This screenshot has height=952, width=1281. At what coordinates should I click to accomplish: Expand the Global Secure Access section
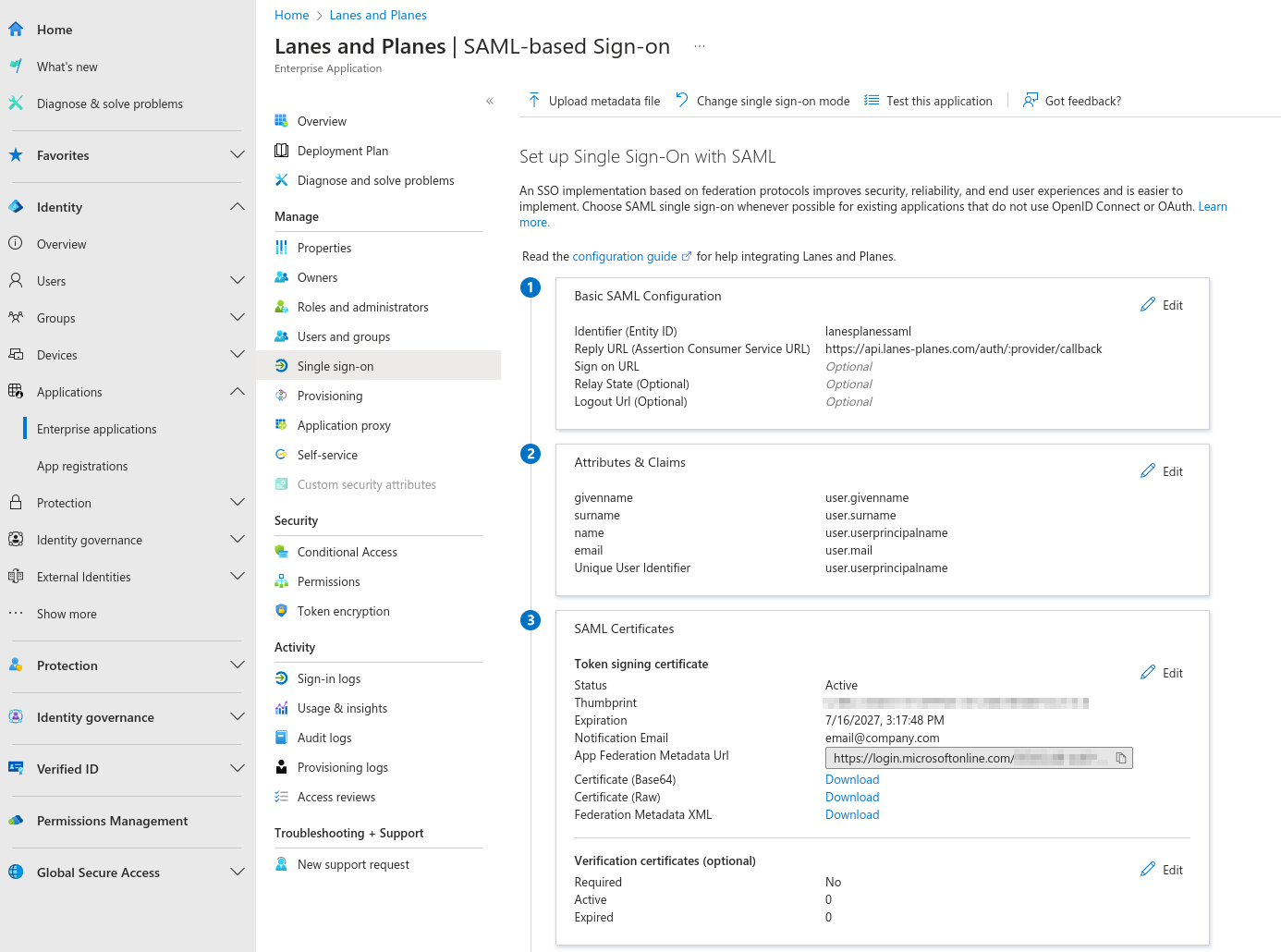[x=238, y=873]
